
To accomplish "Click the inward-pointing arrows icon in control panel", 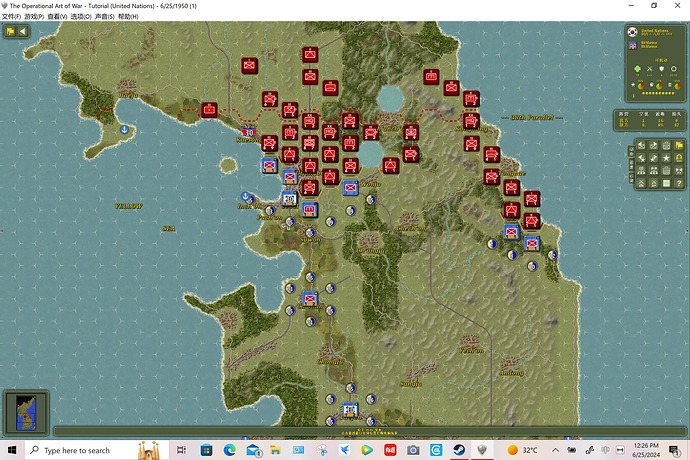I will [x=679, y=170].
